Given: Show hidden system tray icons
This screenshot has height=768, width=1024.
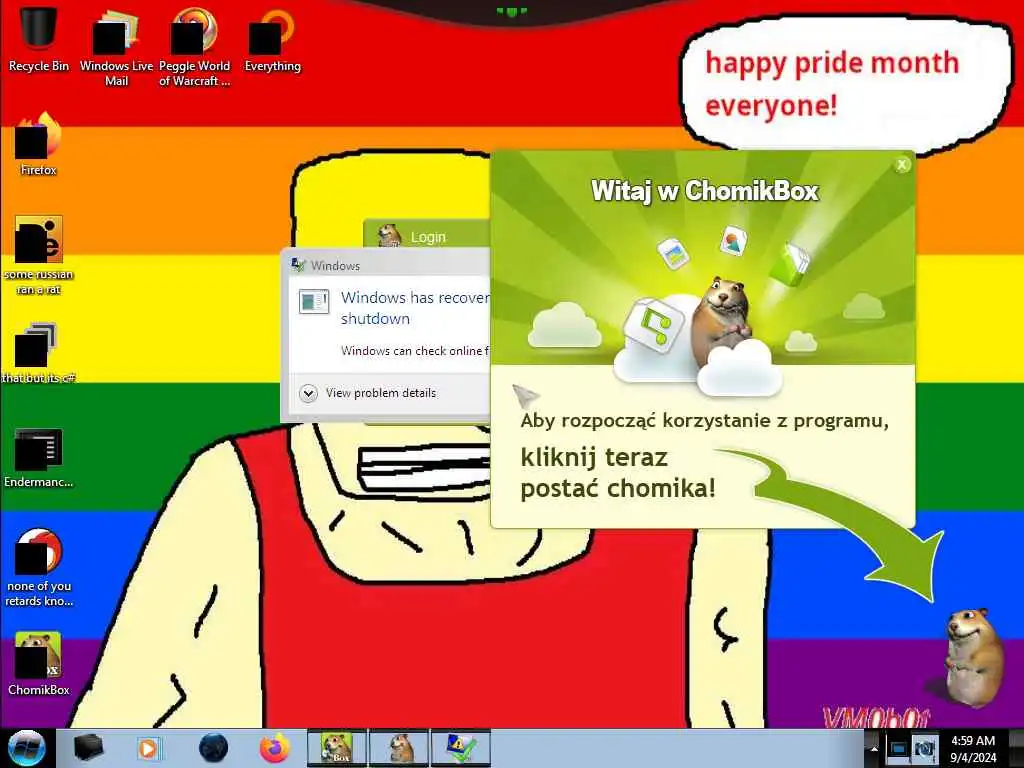Looking at the screenshot, I should pos(874,749).
